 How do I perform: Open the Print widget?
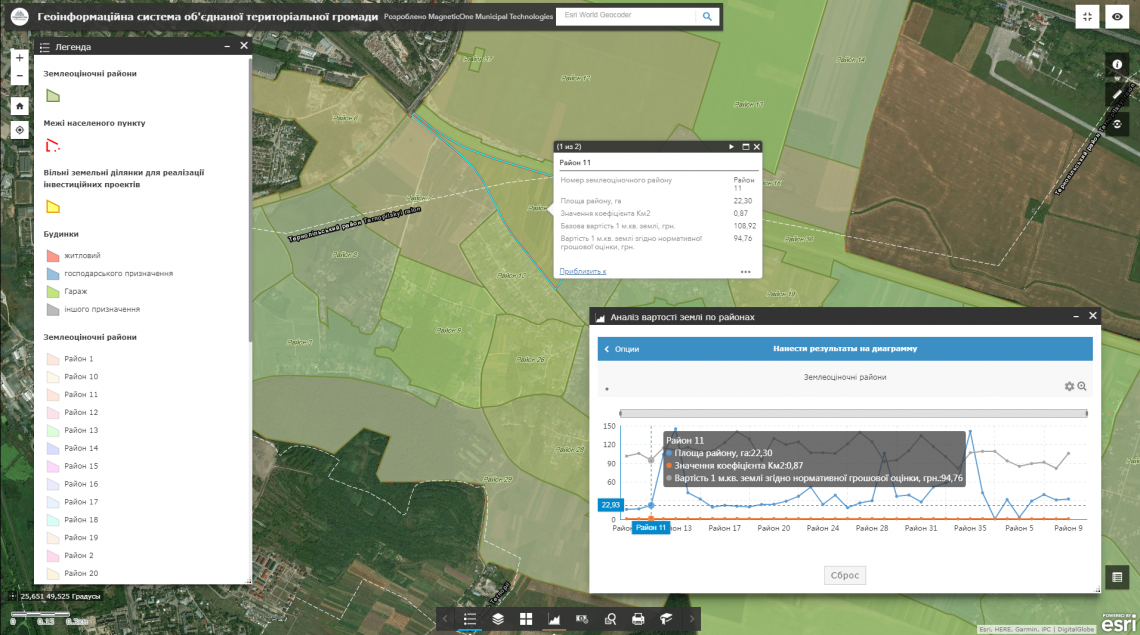click(638, 619)
